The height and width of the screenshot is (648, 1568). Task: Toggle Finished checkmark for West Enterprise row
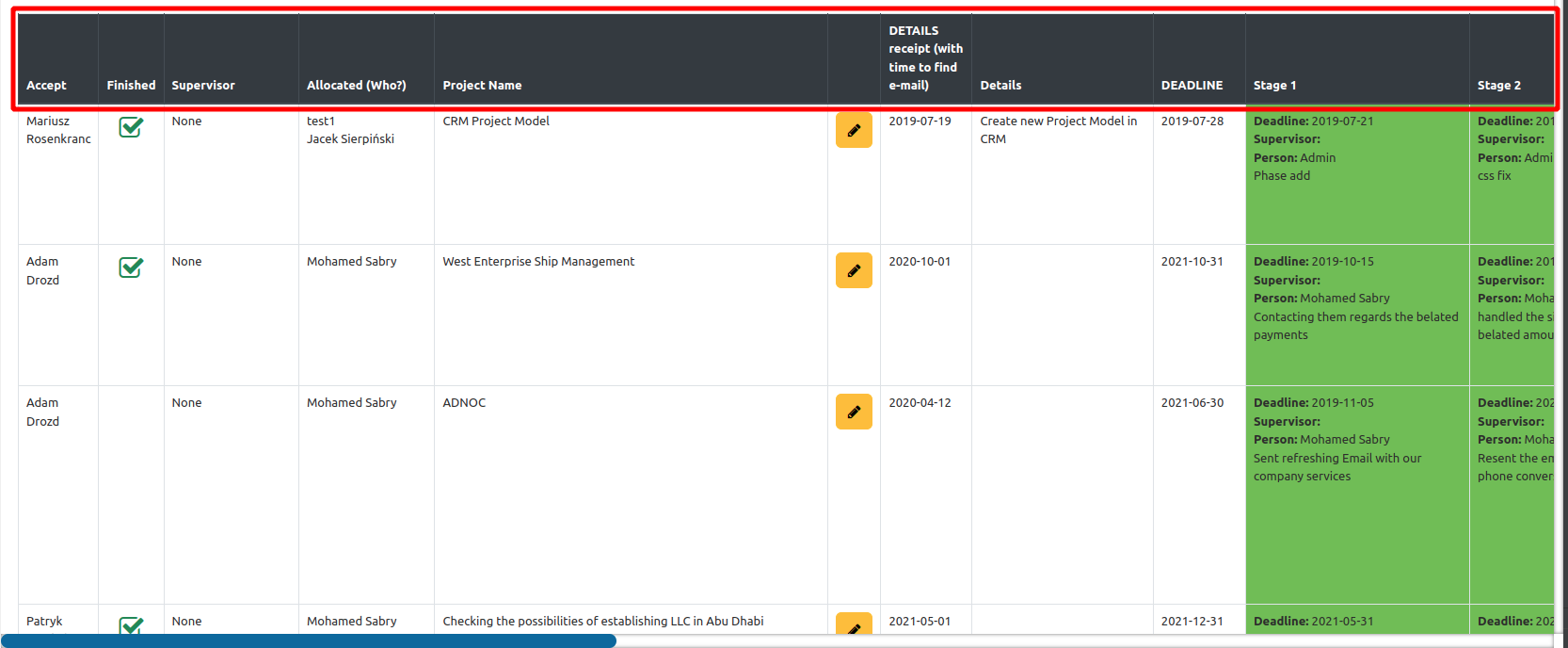coord(131,267)
